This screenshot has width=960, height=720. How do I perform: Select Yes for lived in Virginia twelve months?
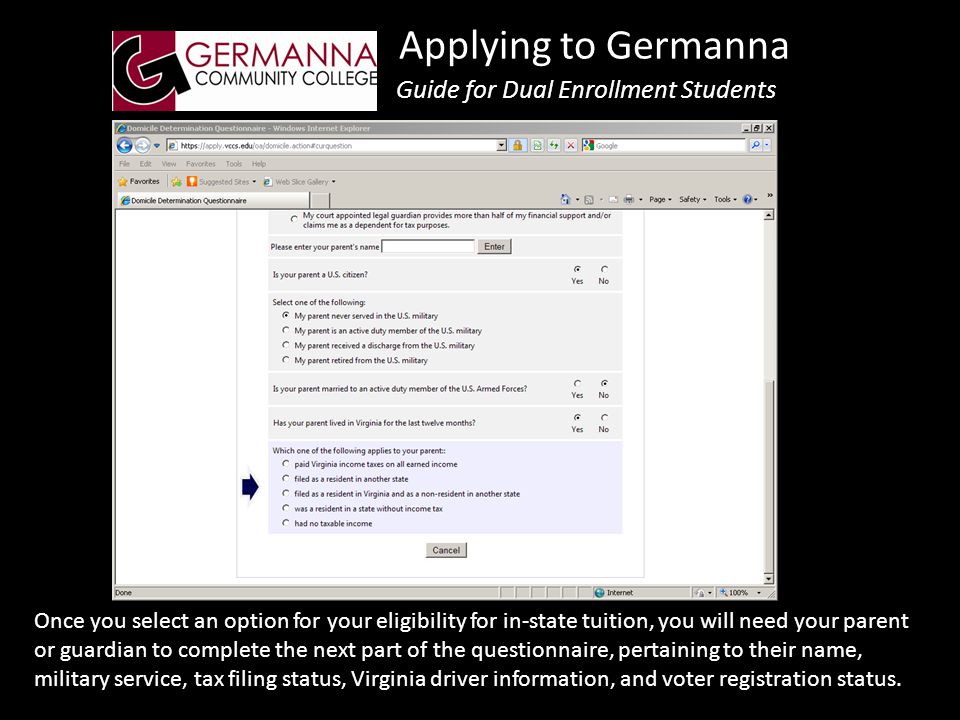[577, 418]
